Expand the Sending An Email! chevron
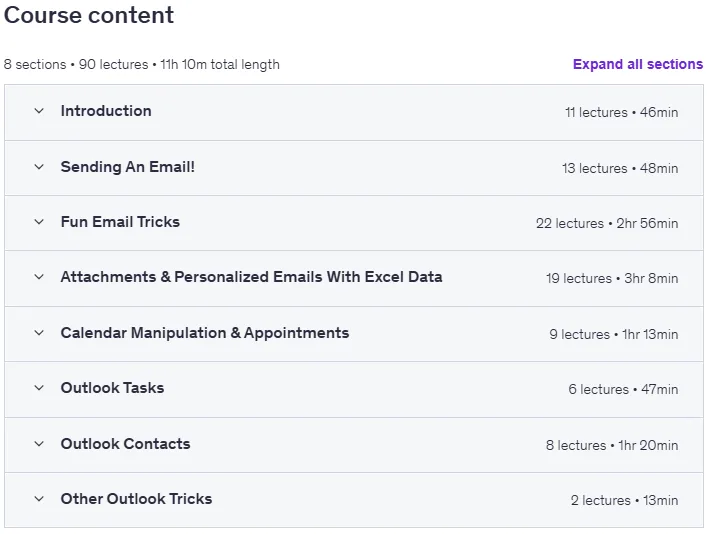This screenshot has height=534, width=707. pyautogui.click(x=39, y=167)
